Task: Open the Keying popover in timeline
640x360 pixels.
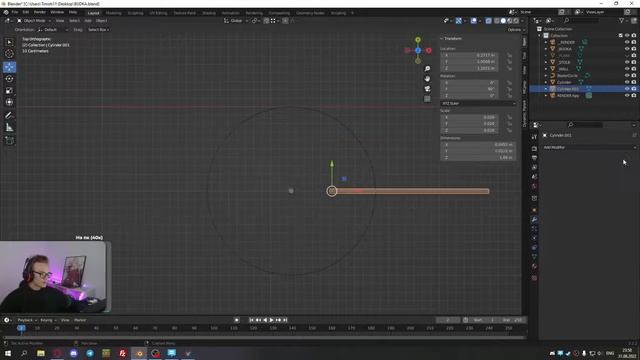Action: click(48, 320)
